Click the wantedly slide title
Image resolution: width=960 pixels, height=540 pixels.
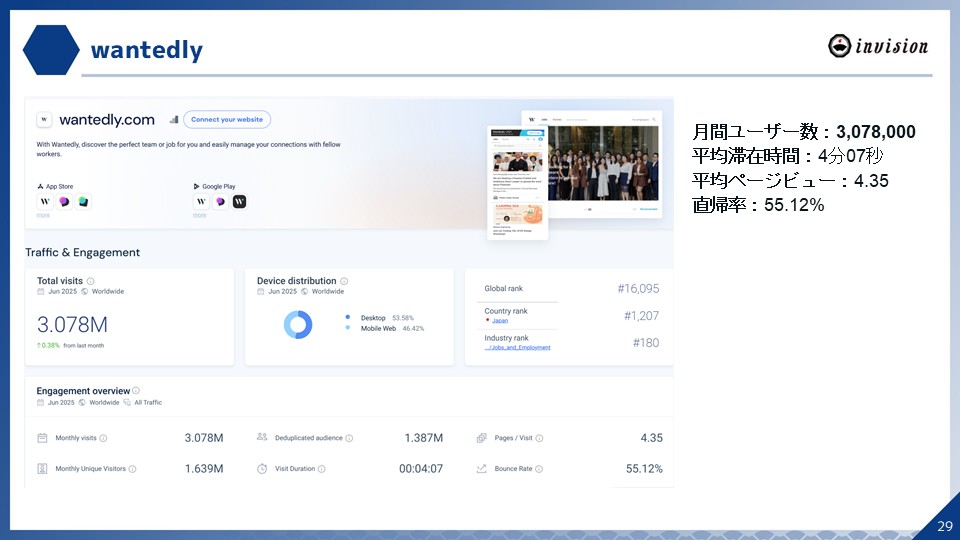click(147, 50)
